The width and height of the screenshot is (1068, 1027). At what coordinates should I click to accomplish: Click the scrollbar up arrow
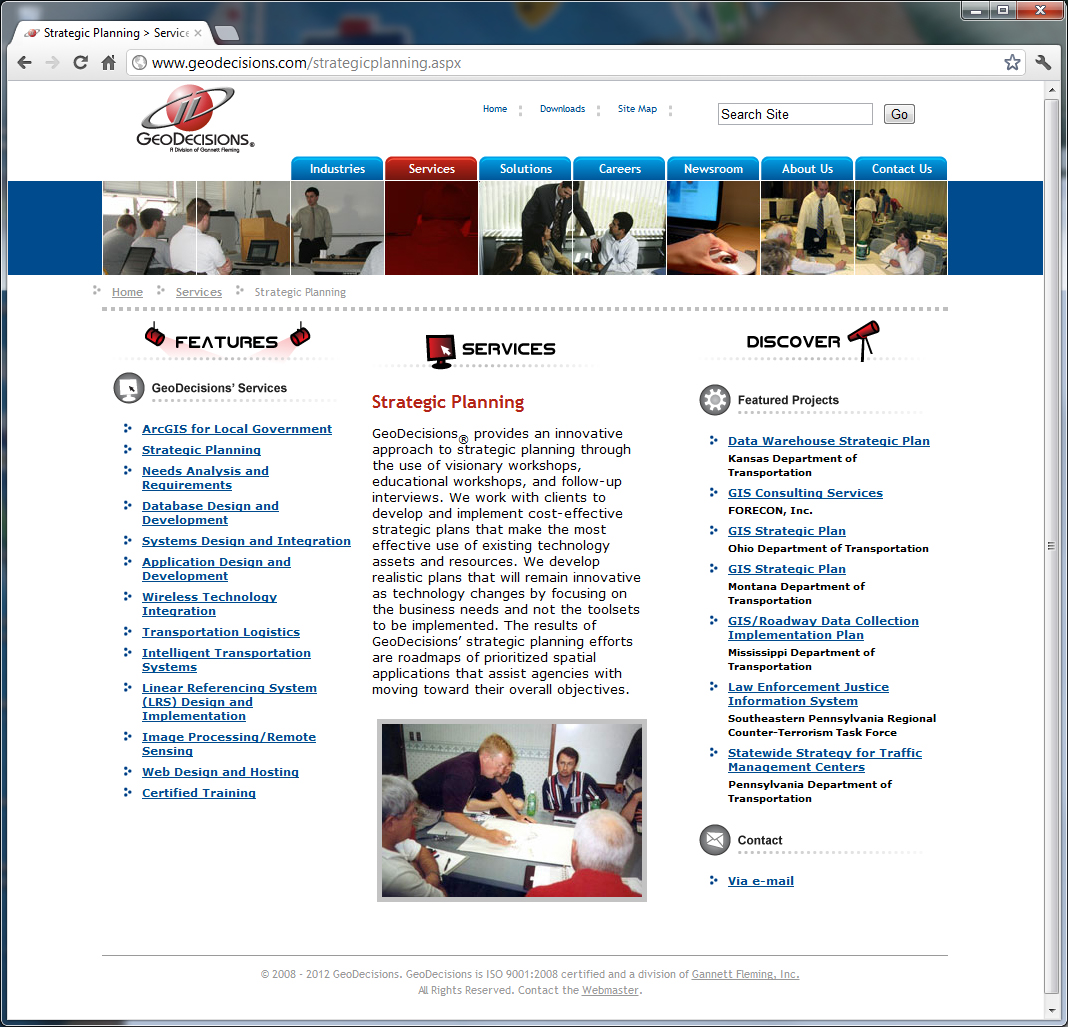coord(1051,89)
